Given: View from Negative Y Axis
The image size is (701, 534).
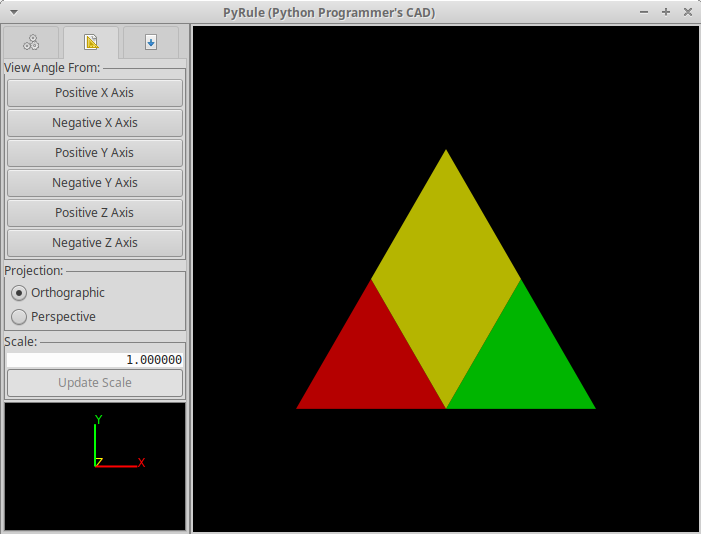Looking at the screenshot, I should [95, 183].
